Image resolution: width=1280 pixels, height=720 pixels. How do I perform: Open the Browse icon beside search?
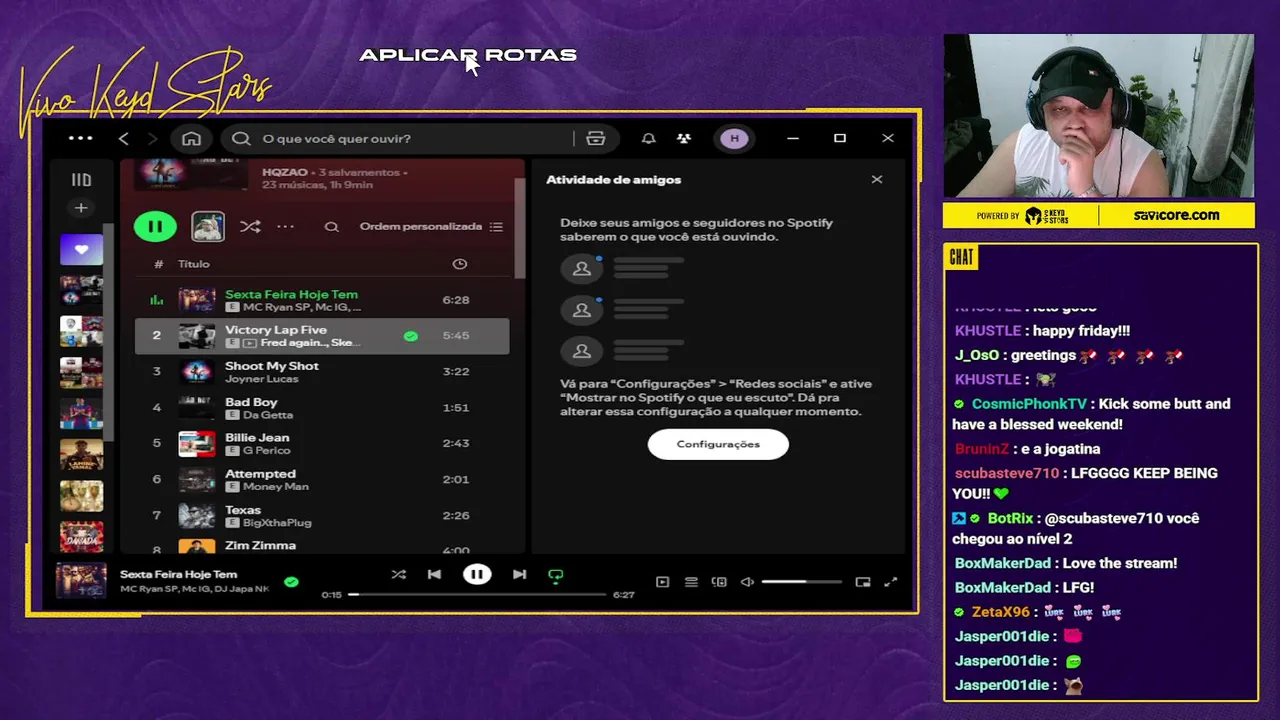pos(596,138)
